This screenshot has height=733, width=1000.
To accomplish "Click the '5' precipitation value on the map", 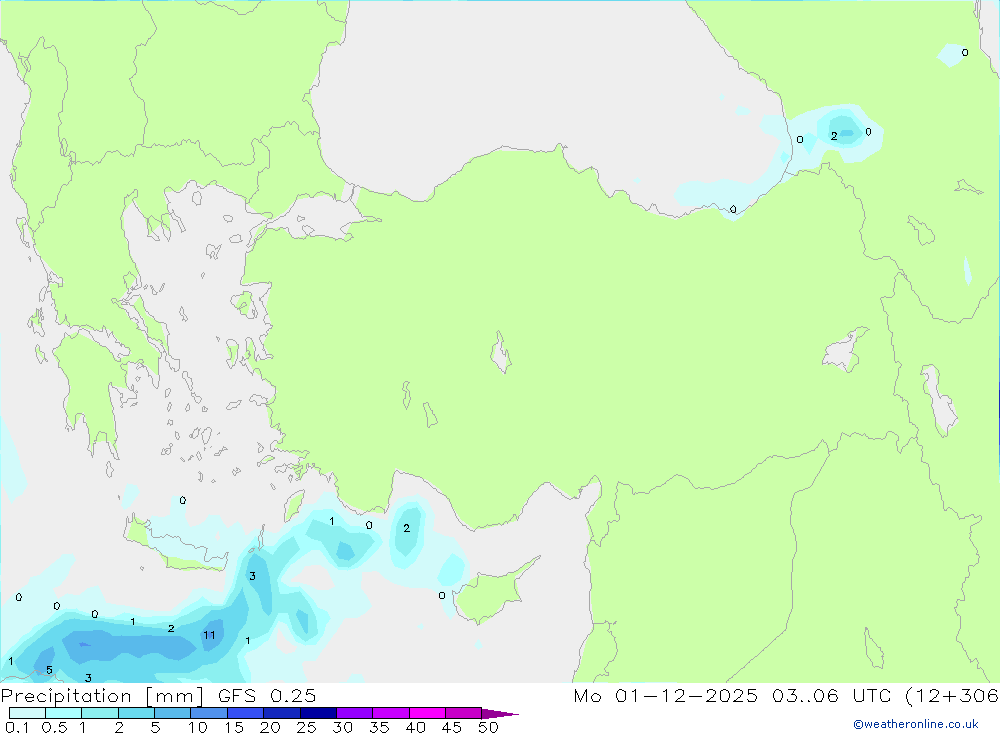I will tap(49, 670).
